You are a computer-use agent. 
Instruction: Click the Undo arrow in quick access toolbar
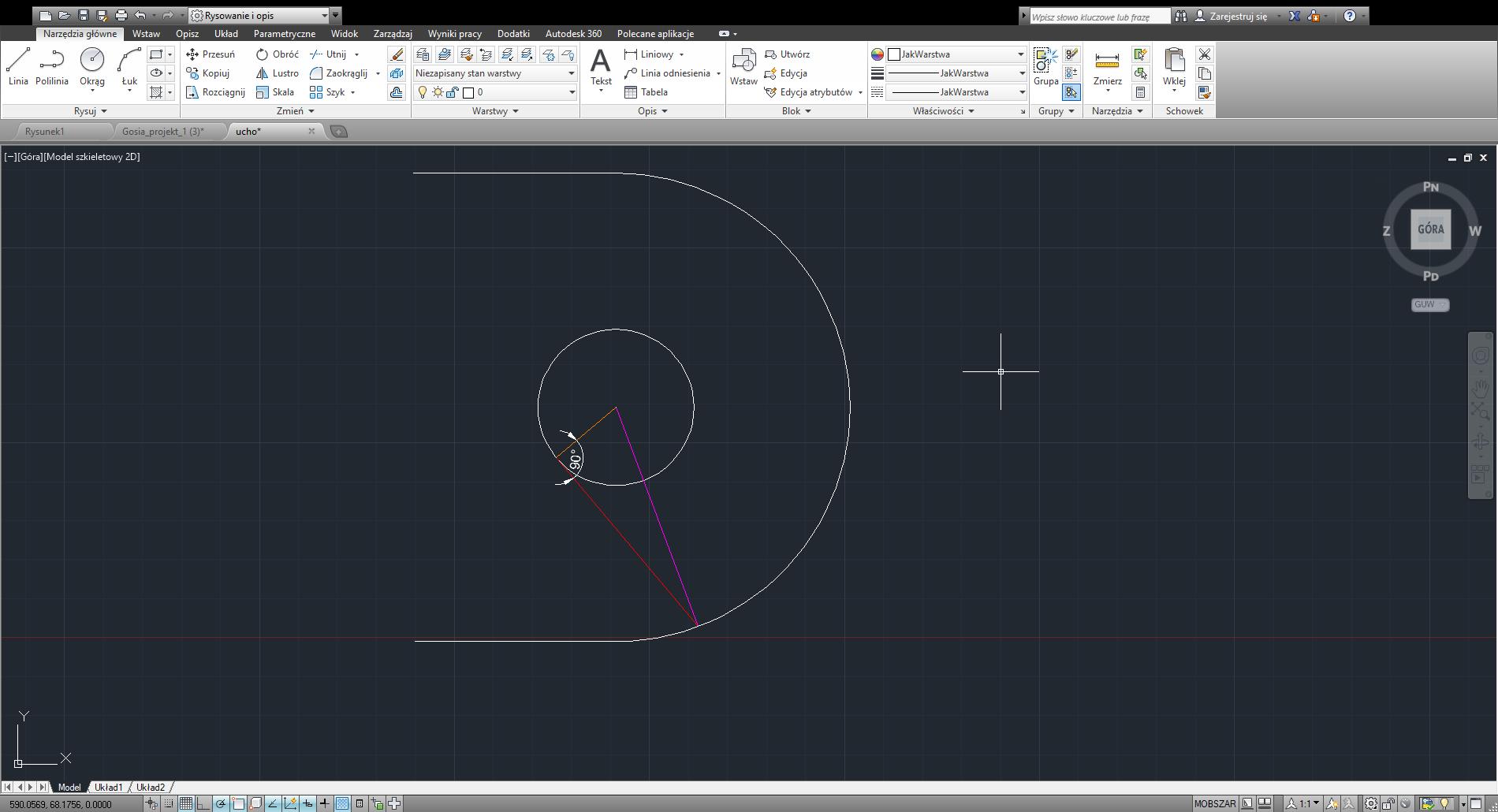[x=140, y=15]
